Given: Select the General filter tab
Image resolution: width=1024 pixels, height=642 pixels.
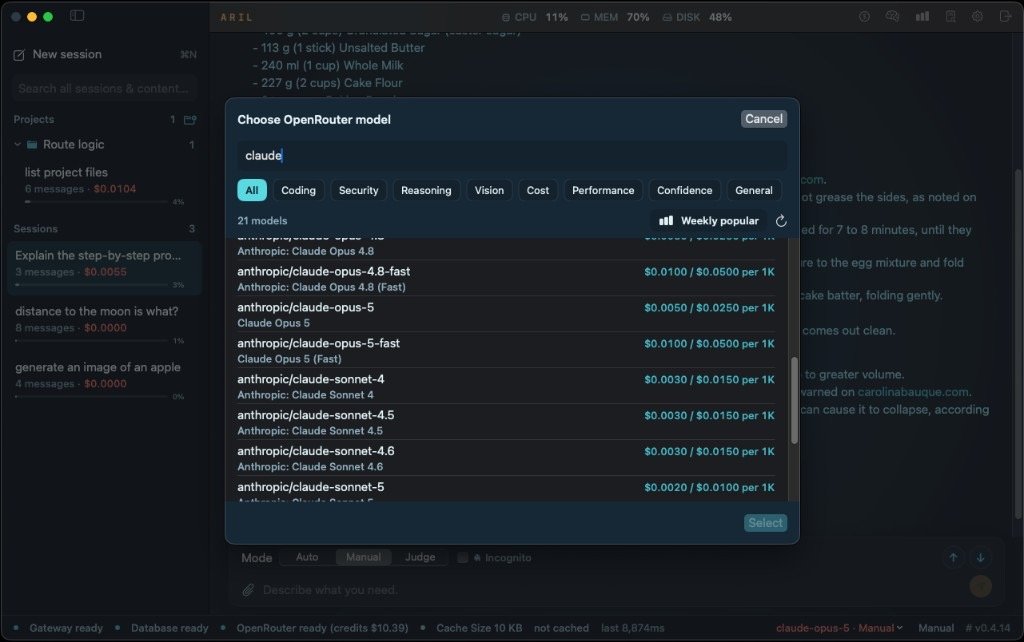Looking at the screenshot, I should pos(754,190).
